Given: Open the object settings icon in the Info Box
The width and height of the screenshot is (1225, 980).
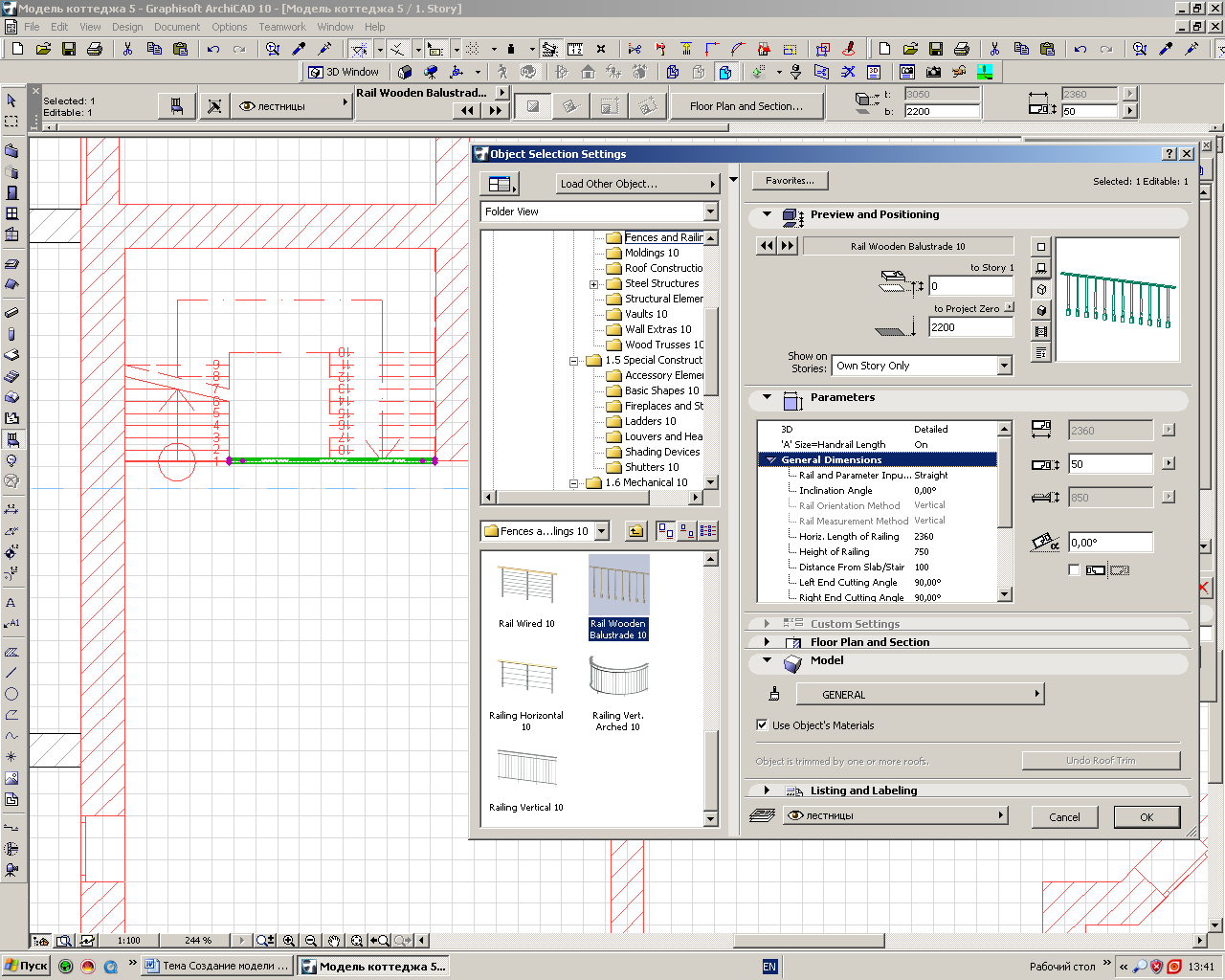Looking at the screenshot, I should point(177,105).
